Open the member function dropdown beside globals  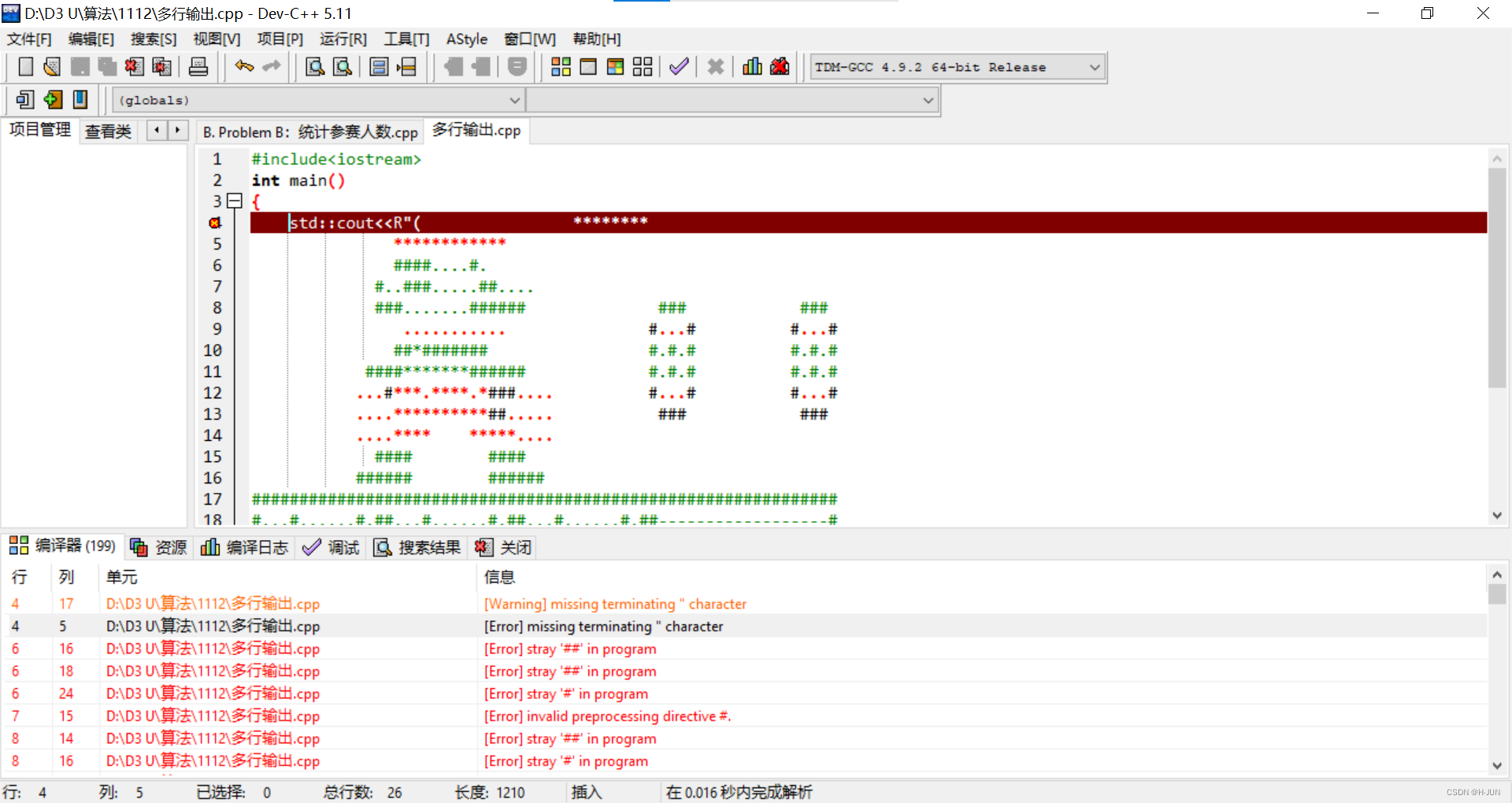point(928,100)
